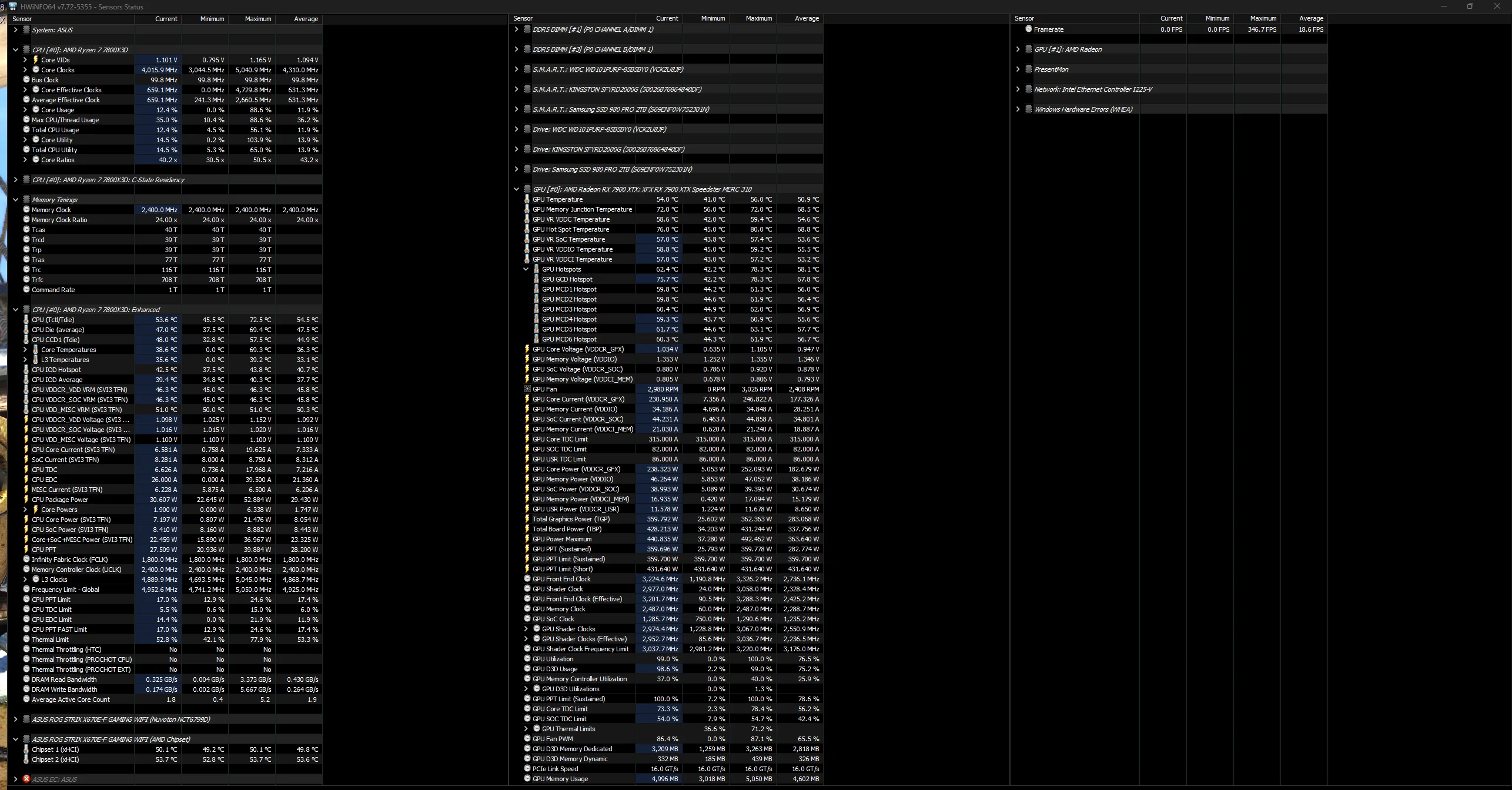The width and height of the screenshot is (1512, 790).
Task: Click the lightning bolt icon beside Core VIDs
Action: (35, 60)
